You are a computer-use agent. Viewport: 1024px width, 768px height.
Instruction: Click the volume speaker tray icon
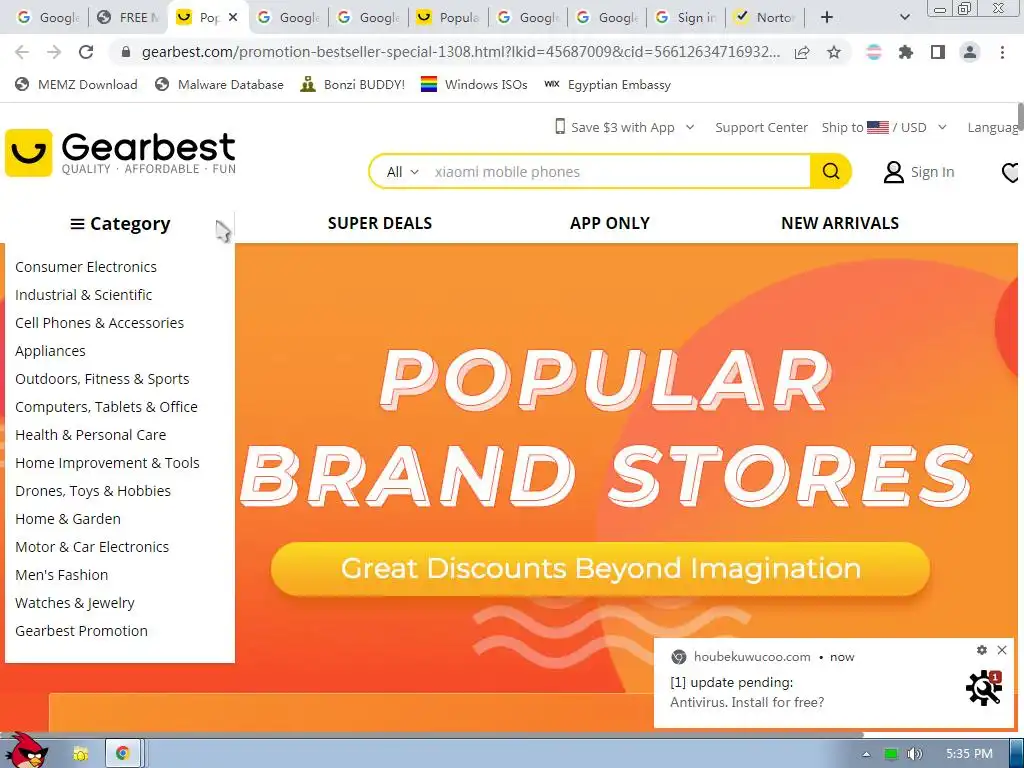tap(915, 754)
